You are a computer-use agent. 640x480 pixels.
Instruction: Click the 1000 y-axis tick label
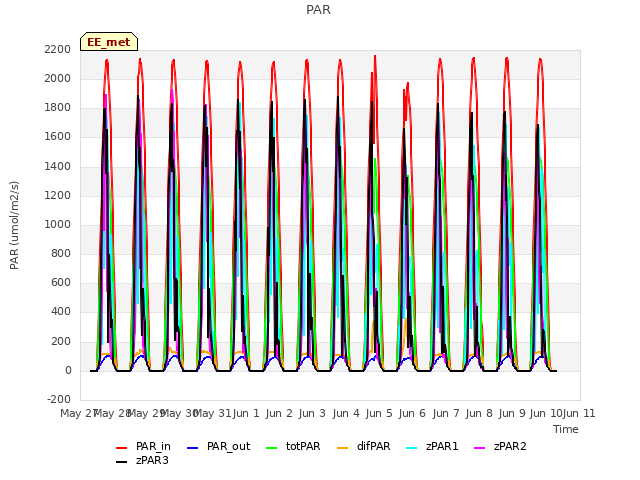[58, 224]
